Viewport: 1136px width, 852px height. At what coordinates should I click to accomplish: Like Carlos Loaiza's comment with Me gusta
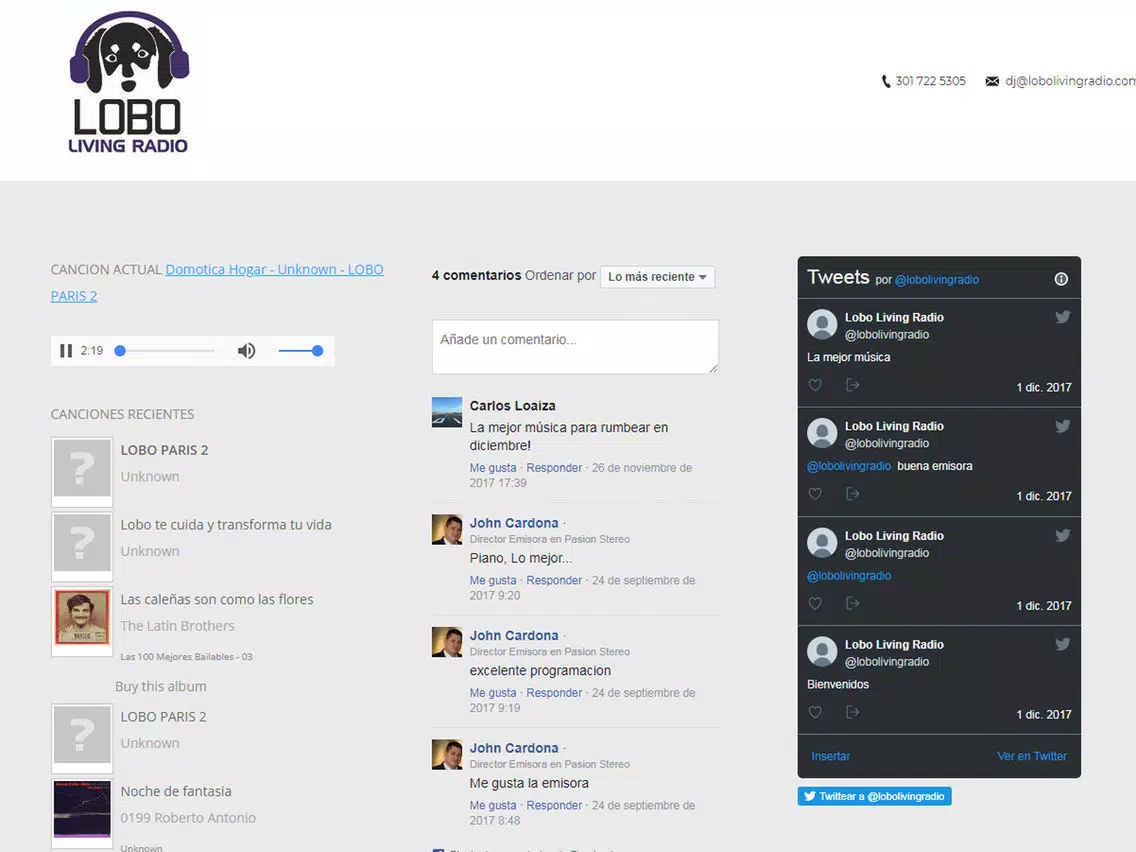point(493,468)
